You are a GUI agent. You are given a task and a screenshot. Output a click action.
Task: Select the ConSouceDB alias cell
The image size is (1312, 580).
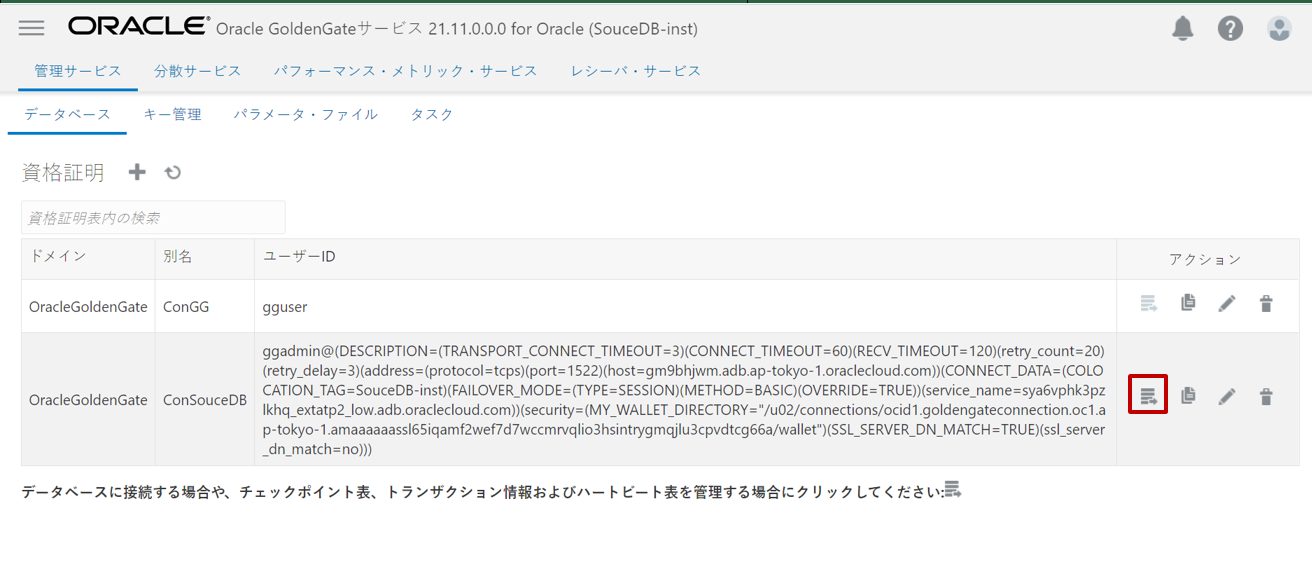pyautogui.click(x=204, y=399)
